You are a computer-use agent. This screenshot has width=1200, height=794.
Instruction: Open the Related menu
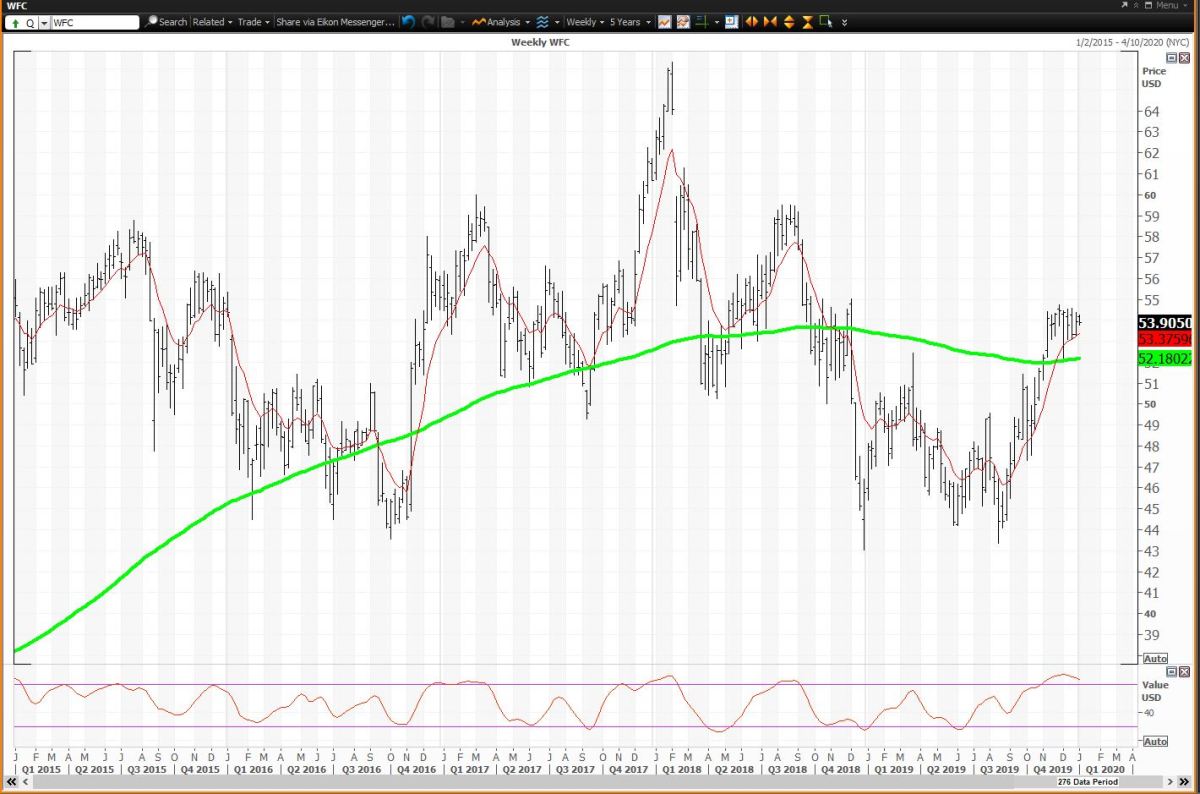pyautogui.click(x=212, y=22)
